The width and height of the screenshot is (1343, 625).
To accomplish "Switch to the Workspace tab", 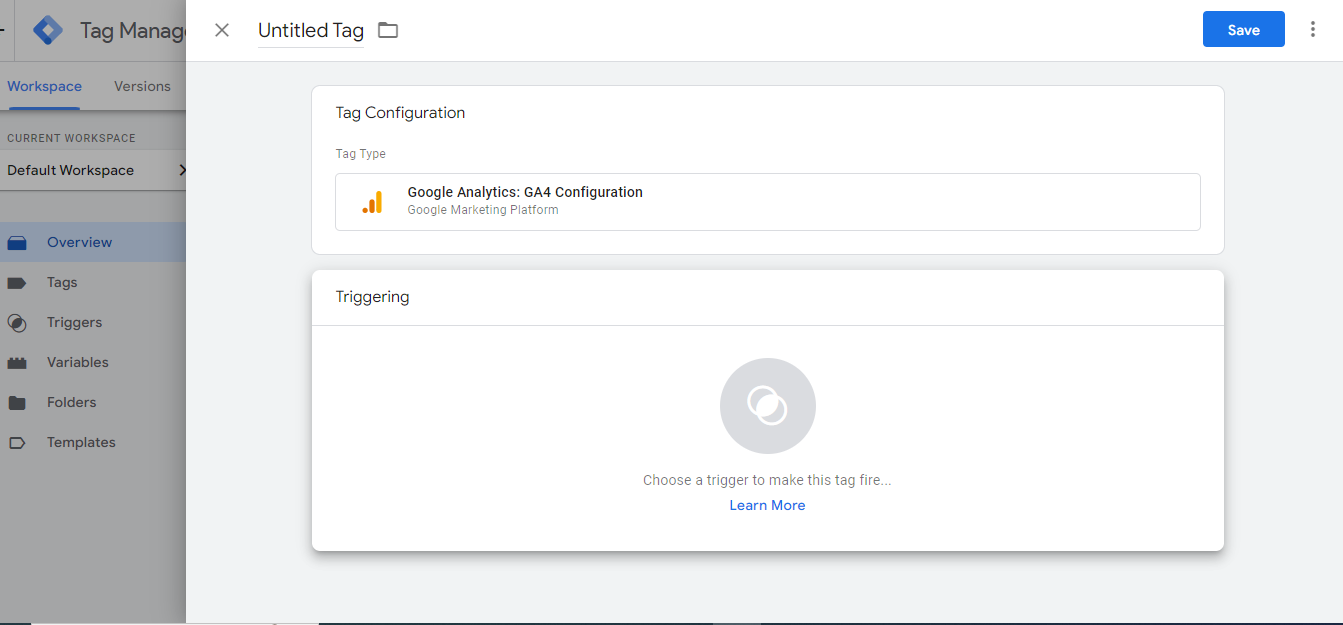I will [44, 86].
